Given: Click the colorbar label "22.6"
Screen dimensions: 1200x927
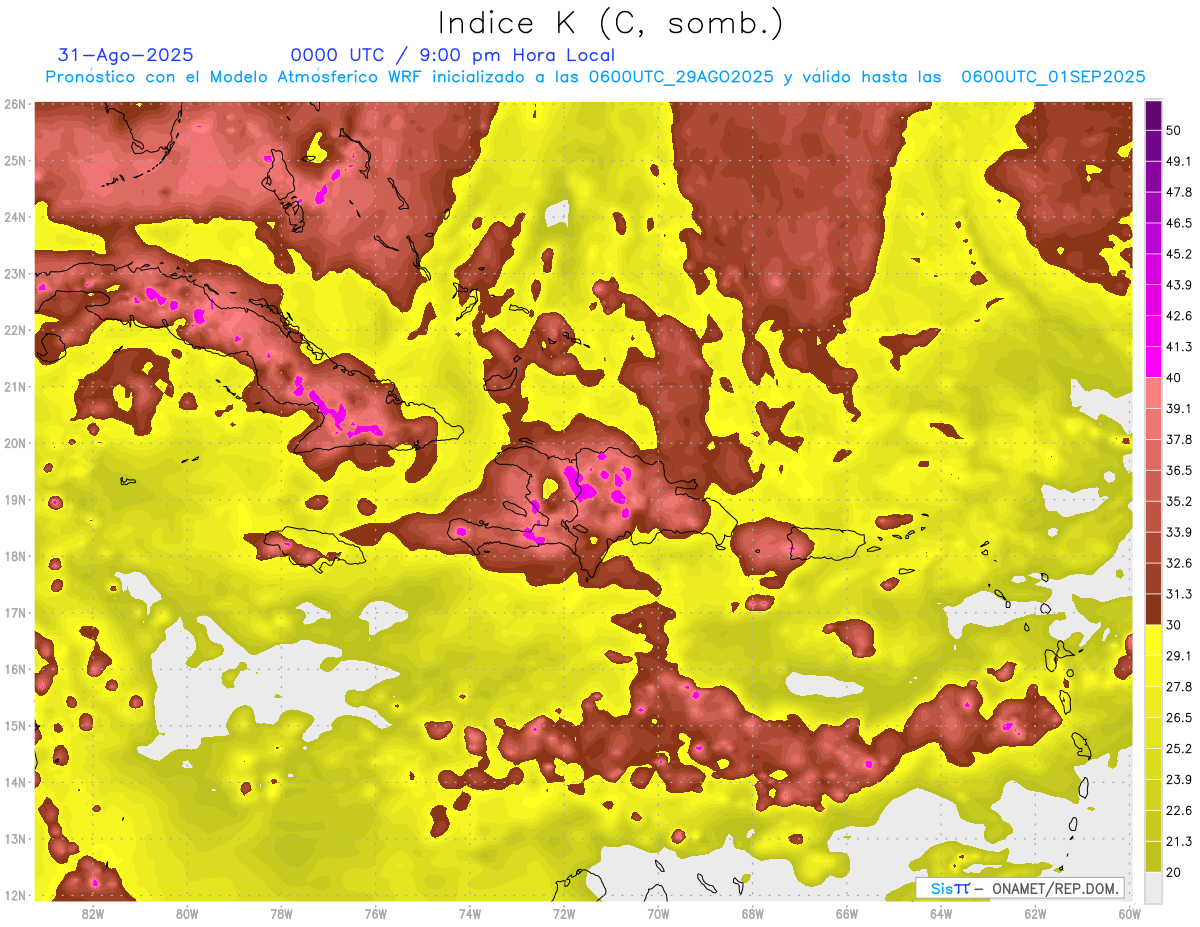Looking at the screenshot, I should [x=1179, y=810].
